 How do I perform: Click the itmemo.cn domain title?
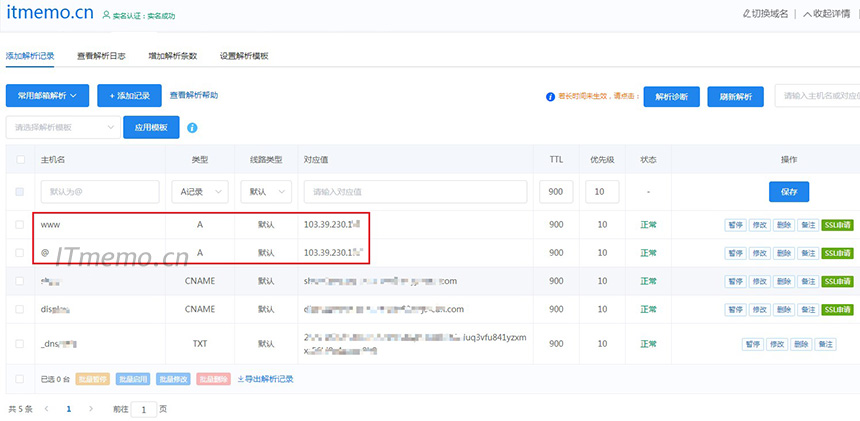(x=50, y=13)
